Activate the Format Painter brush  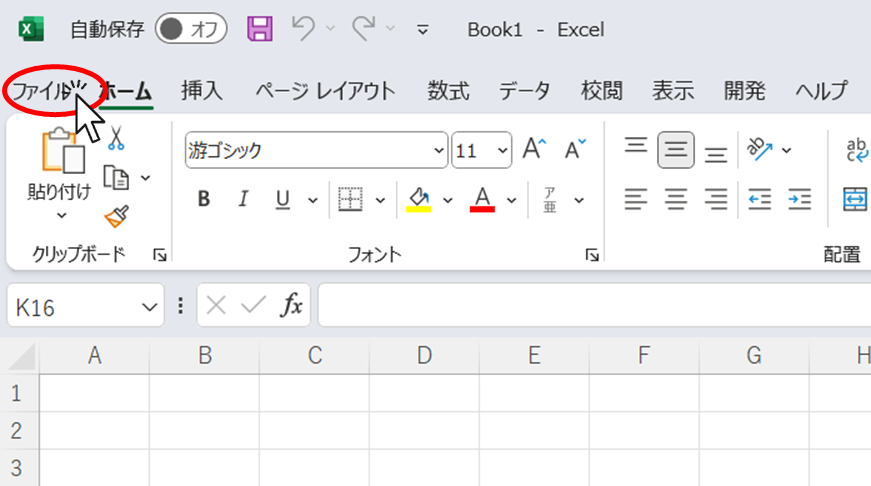coord(117,217)
